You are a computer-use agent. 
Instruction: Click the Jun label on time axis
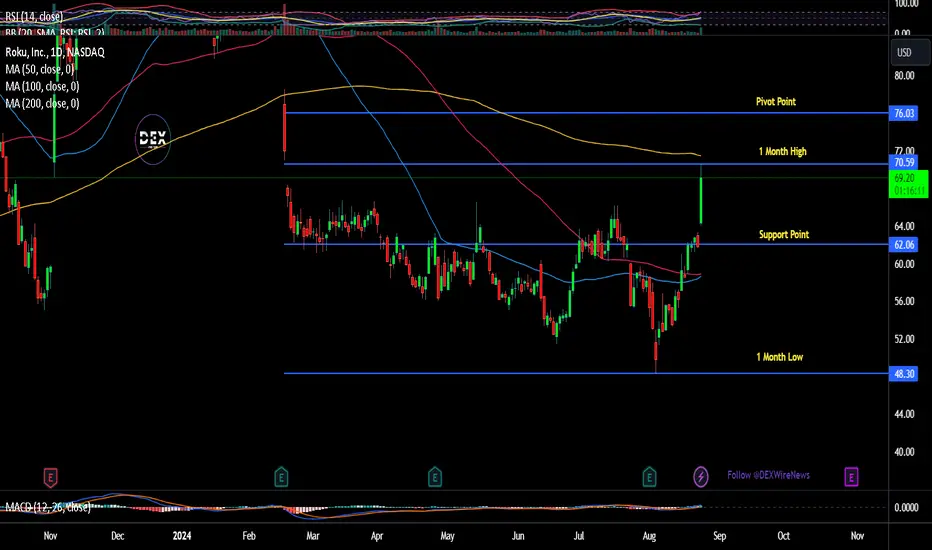518,536
